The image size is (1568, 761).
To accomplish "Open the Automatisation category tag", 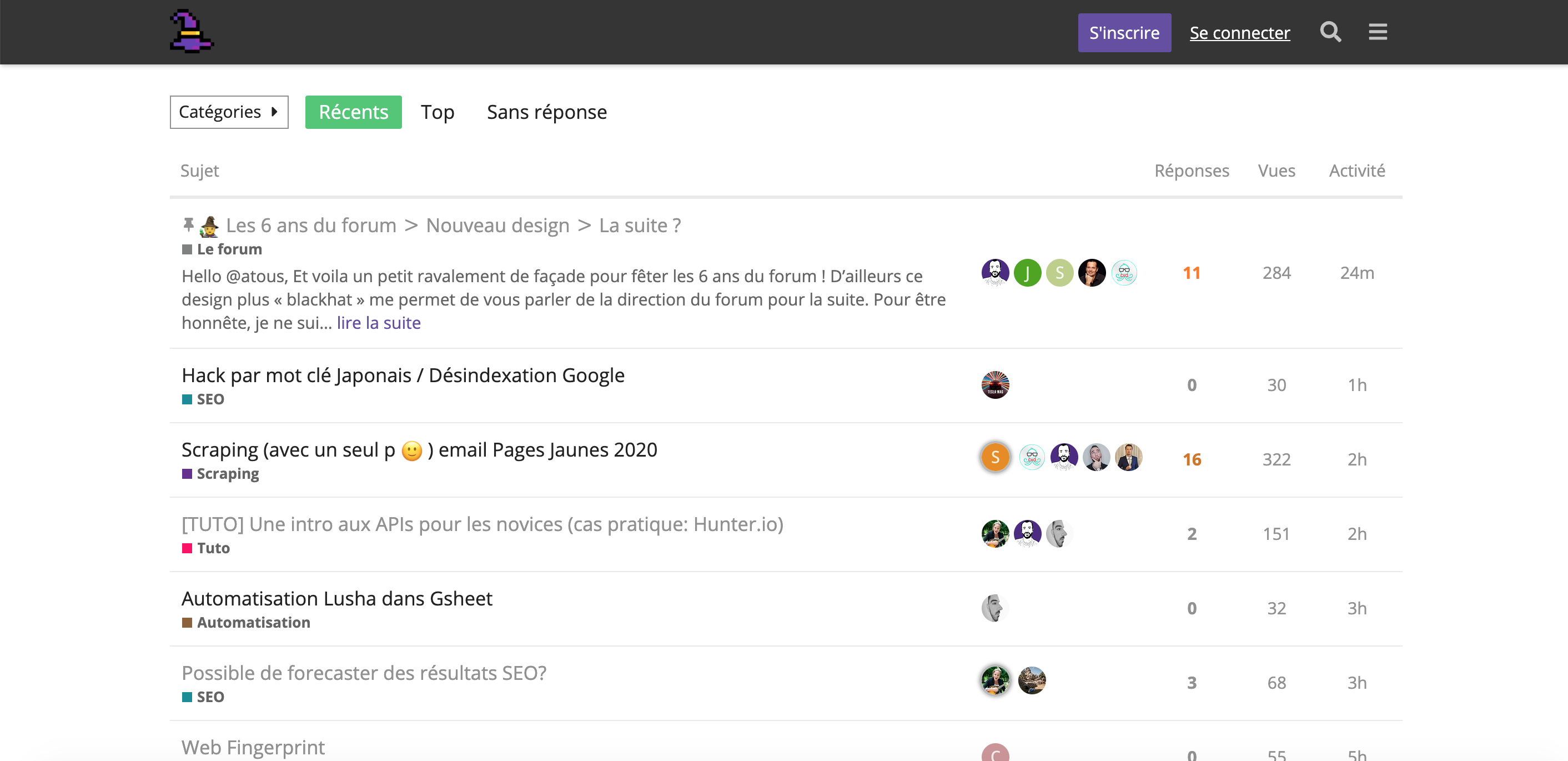I will (x=246, y=622).
